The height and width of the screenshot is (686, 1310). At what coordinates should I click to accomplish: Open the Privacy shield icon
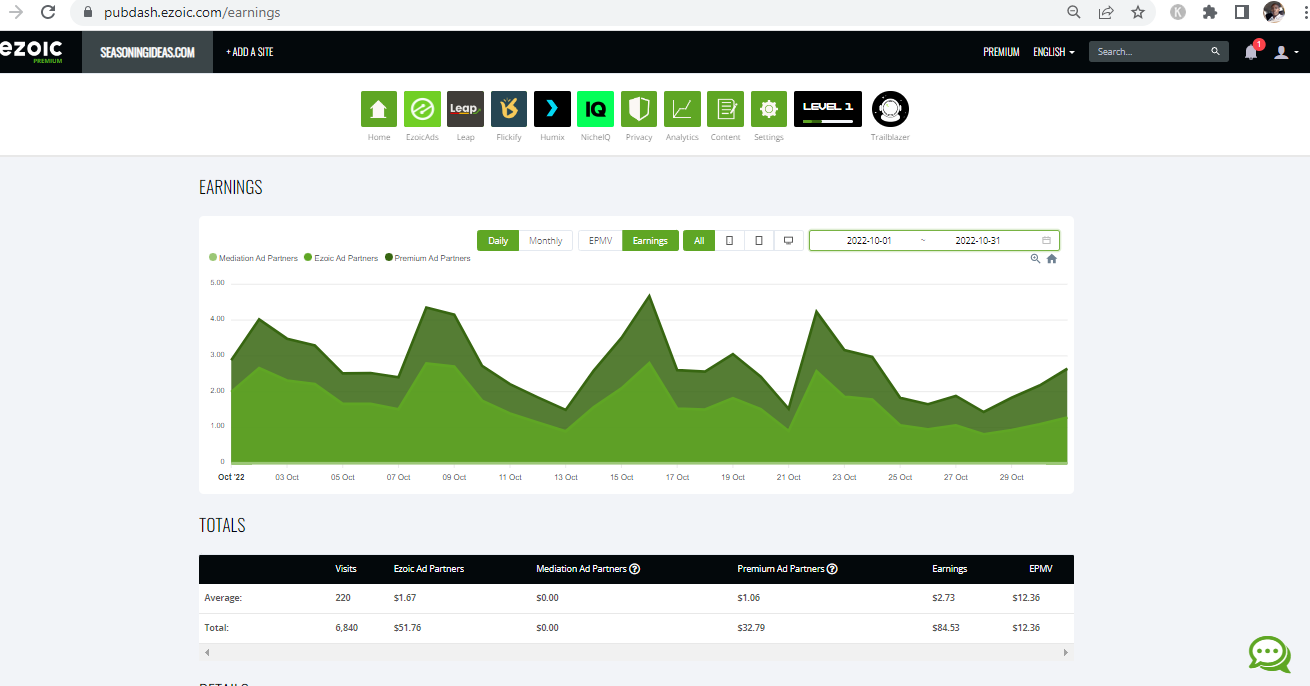tap(639, 109)
